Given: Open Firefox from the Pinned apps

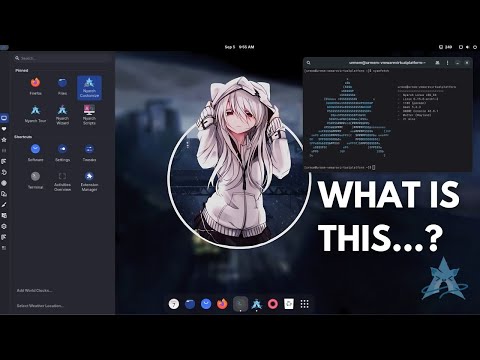Looking at the screenshot, I should pyautogui.click(x=35, y=86).
